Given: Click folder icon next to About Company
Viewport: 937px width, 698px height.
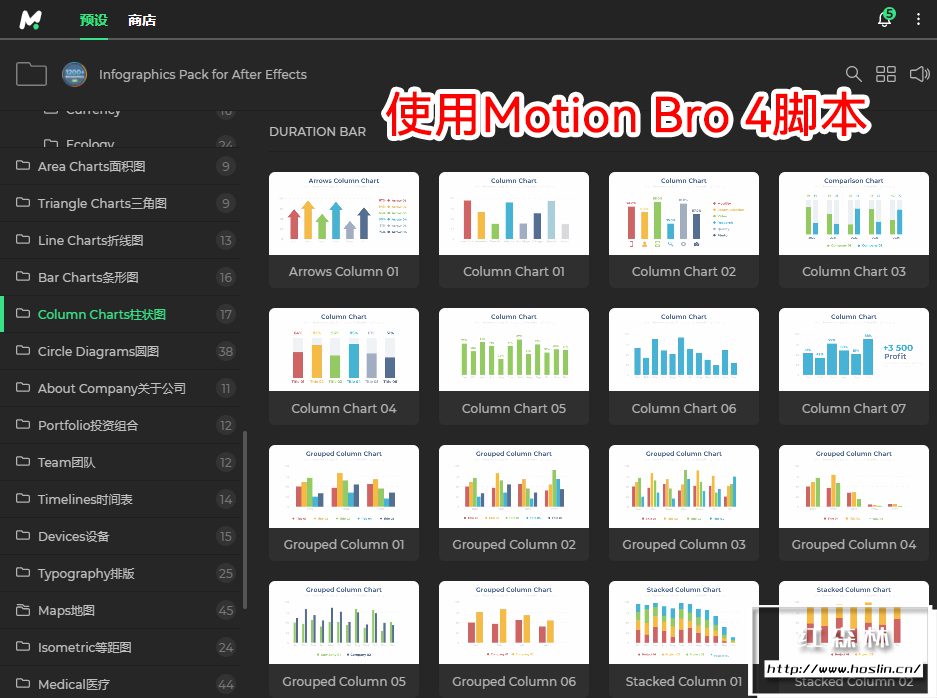Looking at the screenshot, I should [x=23, y=388].
